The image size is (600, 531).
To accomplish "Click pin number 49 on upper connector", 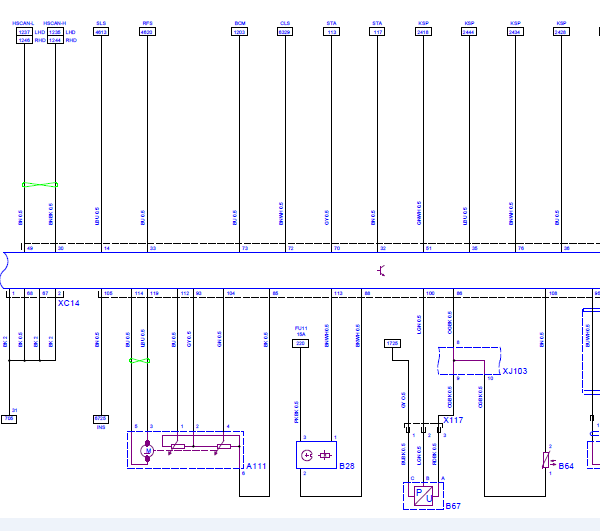I will pos(30,248).
